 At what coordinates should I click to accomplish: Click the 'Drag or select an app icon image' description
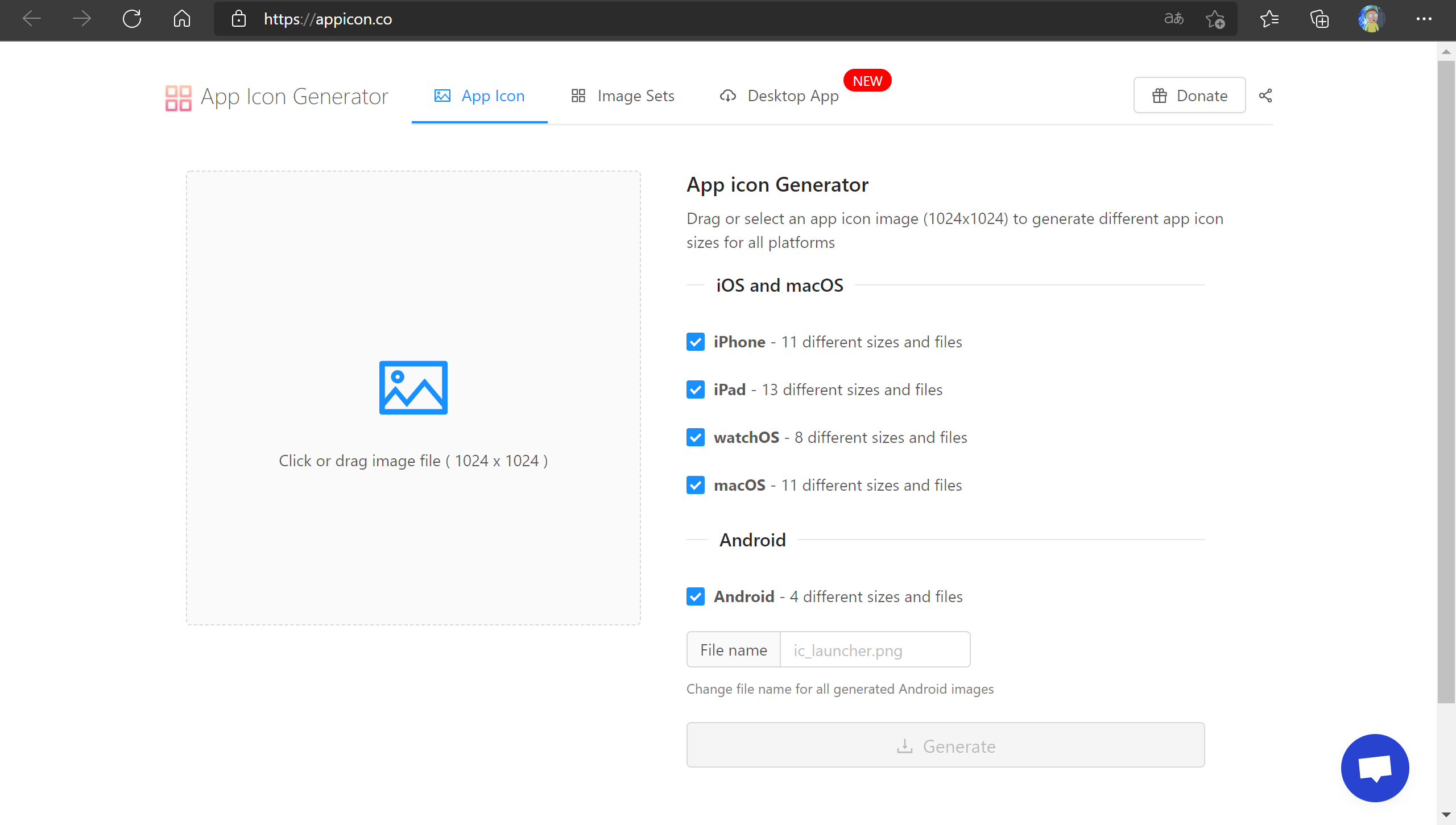click(x=955, y=231)
